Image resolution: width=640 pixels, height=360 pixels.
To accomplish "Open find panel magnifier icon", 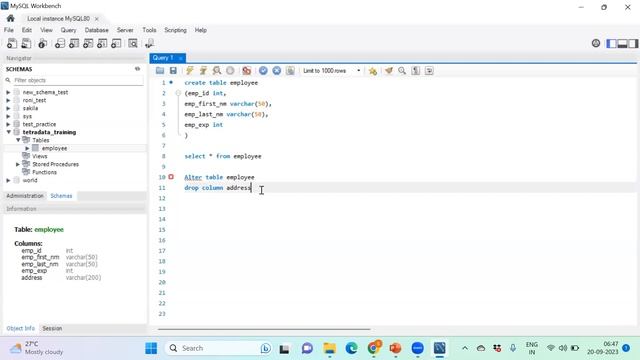I will (x=402, y=71).
